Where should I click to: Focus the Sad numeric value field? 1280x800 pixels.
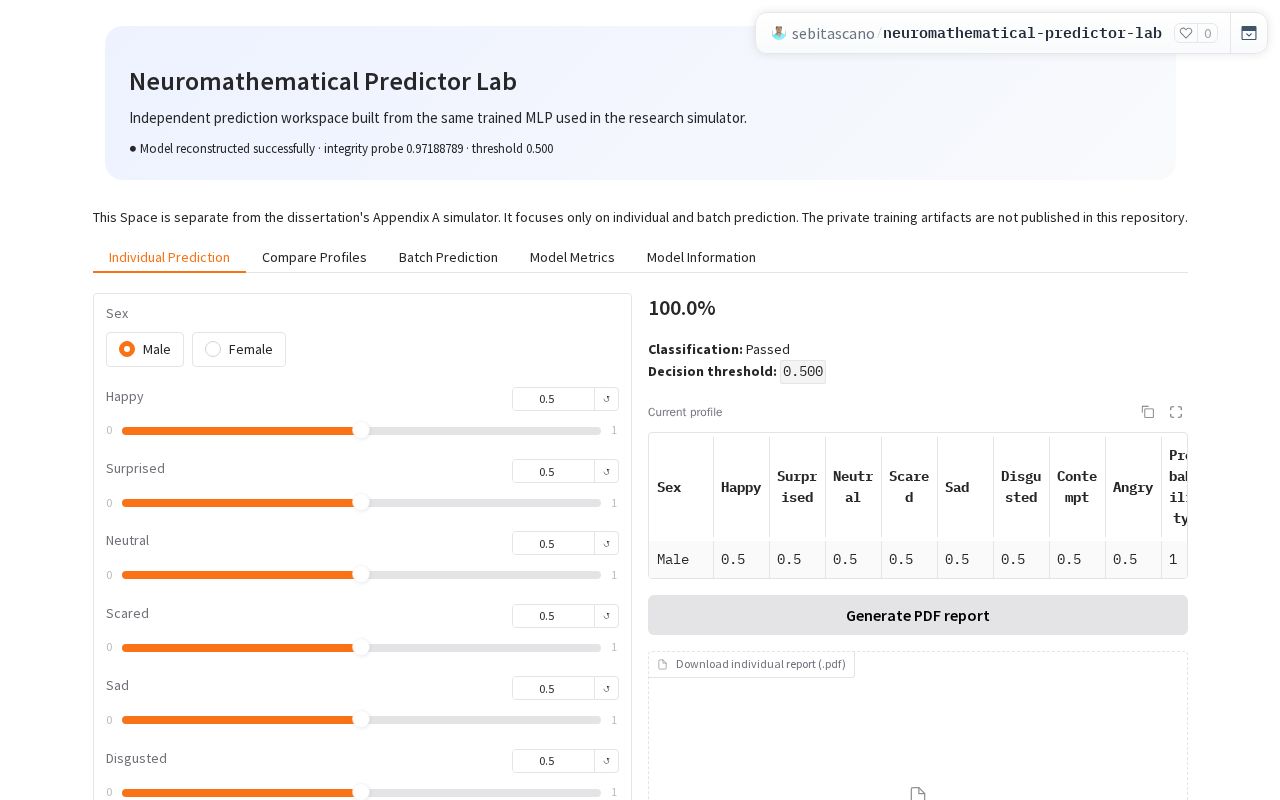(553, 688)
